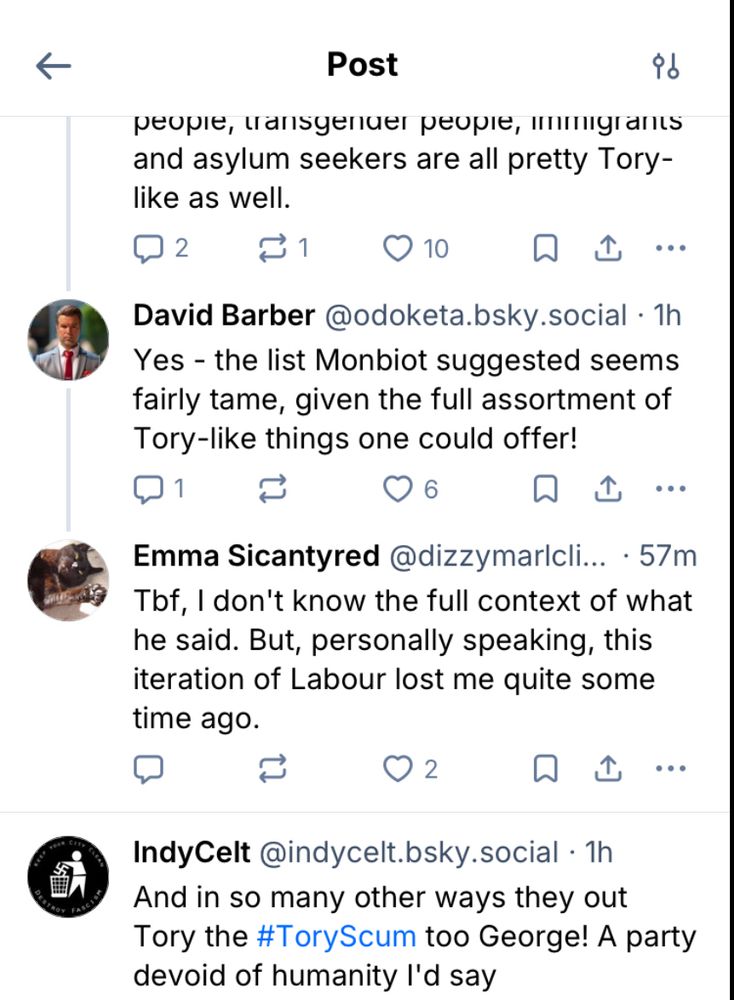Open Emma Sicantyred's avatar picture
The image size is (734, 1000).
click(x=68, y=581)
